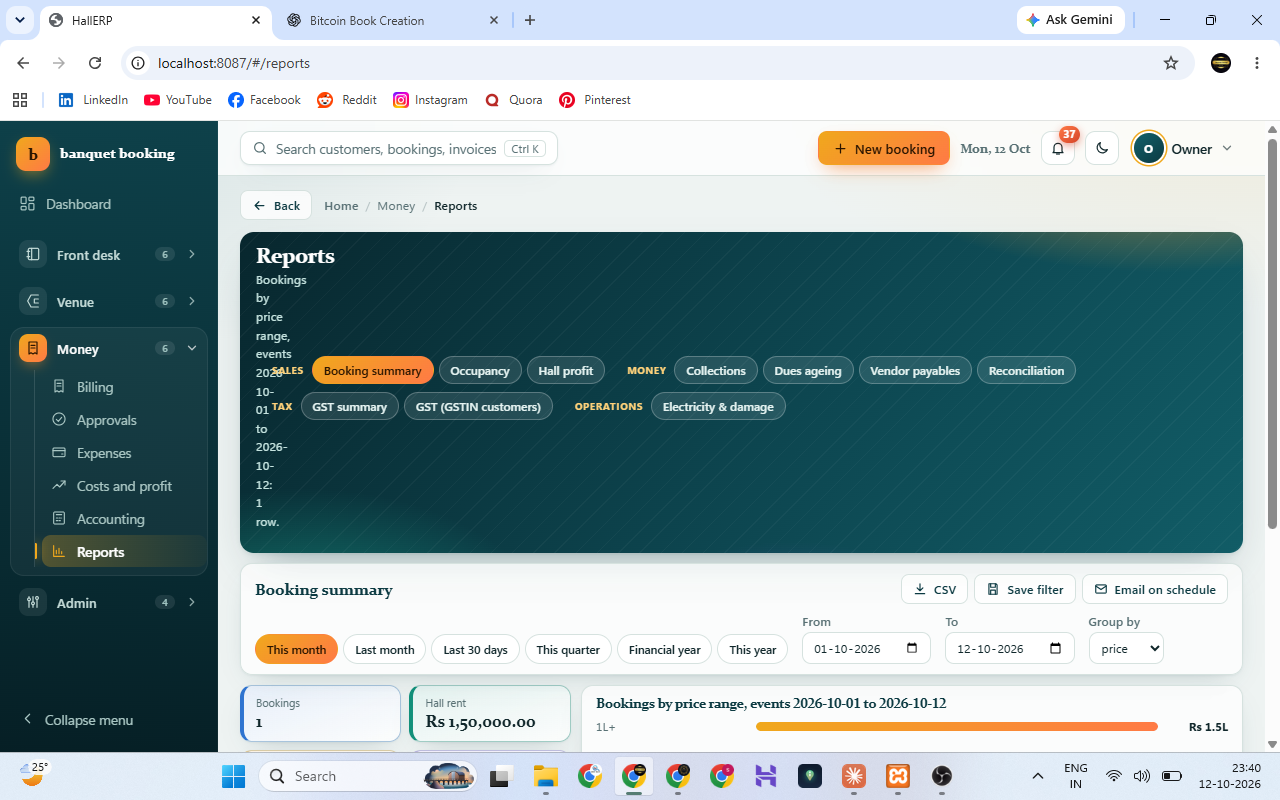The image size is (1280, 800).
Task: Open the To date calendar picker
Action: (1055, 649)
